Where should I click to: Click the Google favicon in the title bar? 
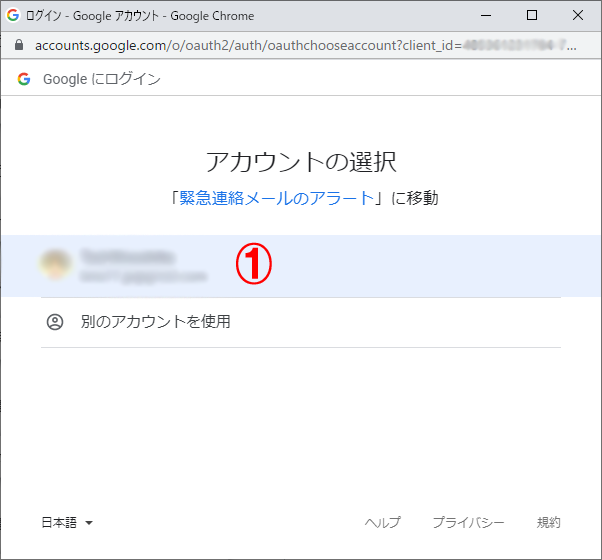pos(13,15)
